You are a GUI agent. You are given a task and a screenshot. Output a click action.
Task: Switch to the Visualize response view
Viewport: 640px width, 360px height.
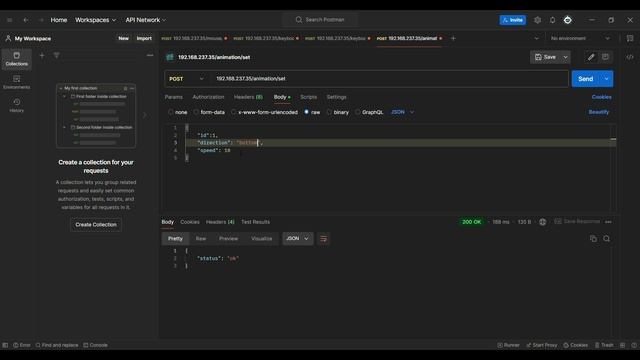point(262,239)
